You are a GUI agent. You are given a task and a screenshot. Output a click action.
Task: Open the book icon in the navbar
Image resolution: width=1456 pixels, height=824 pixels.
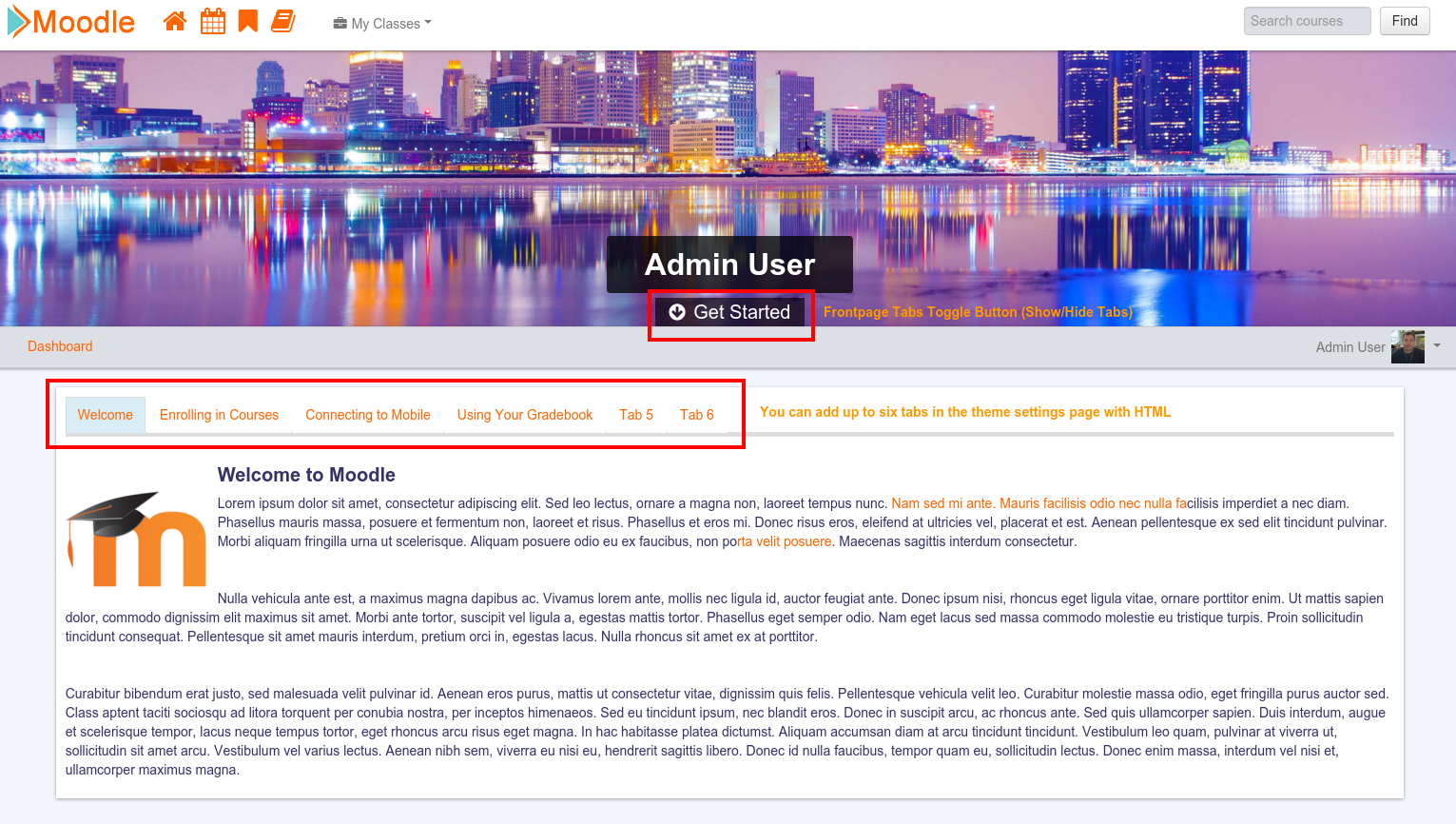(283, 22)
